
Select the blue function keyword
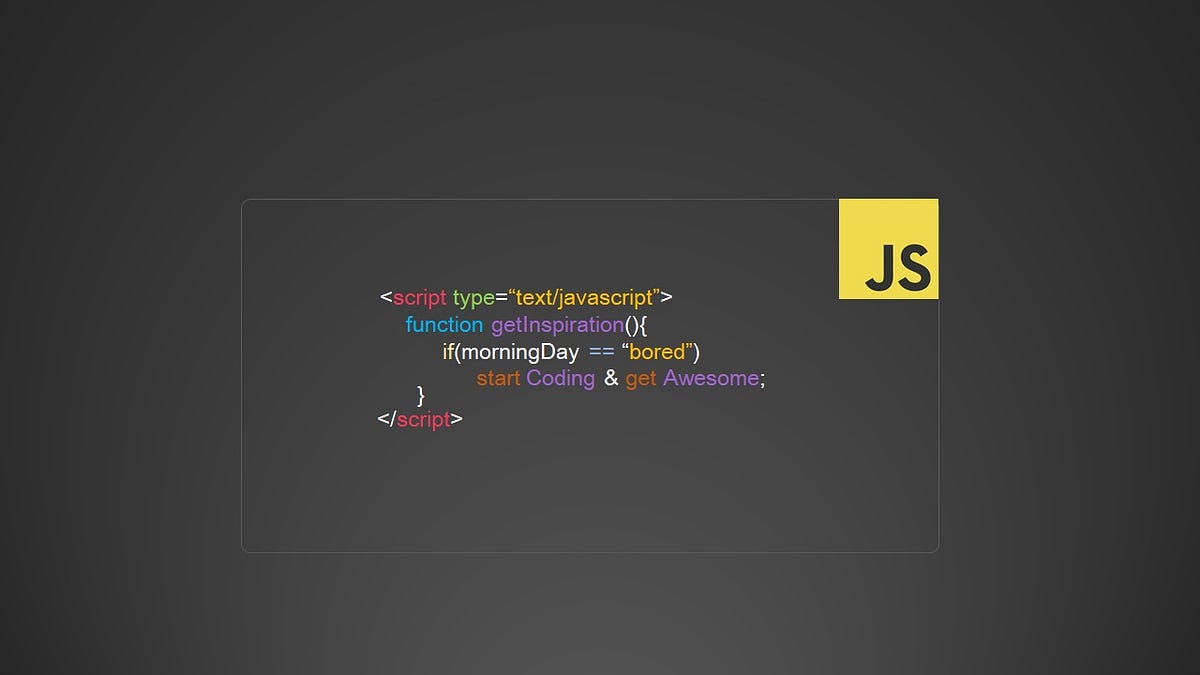click(x=444, y=324)
